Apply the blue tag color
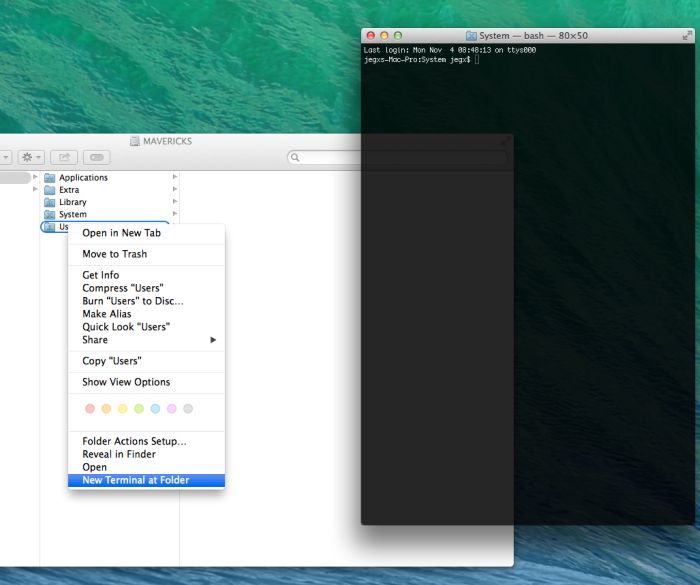Image resolution: width=700 pixels, height=585 pixels. pos(155,409)
